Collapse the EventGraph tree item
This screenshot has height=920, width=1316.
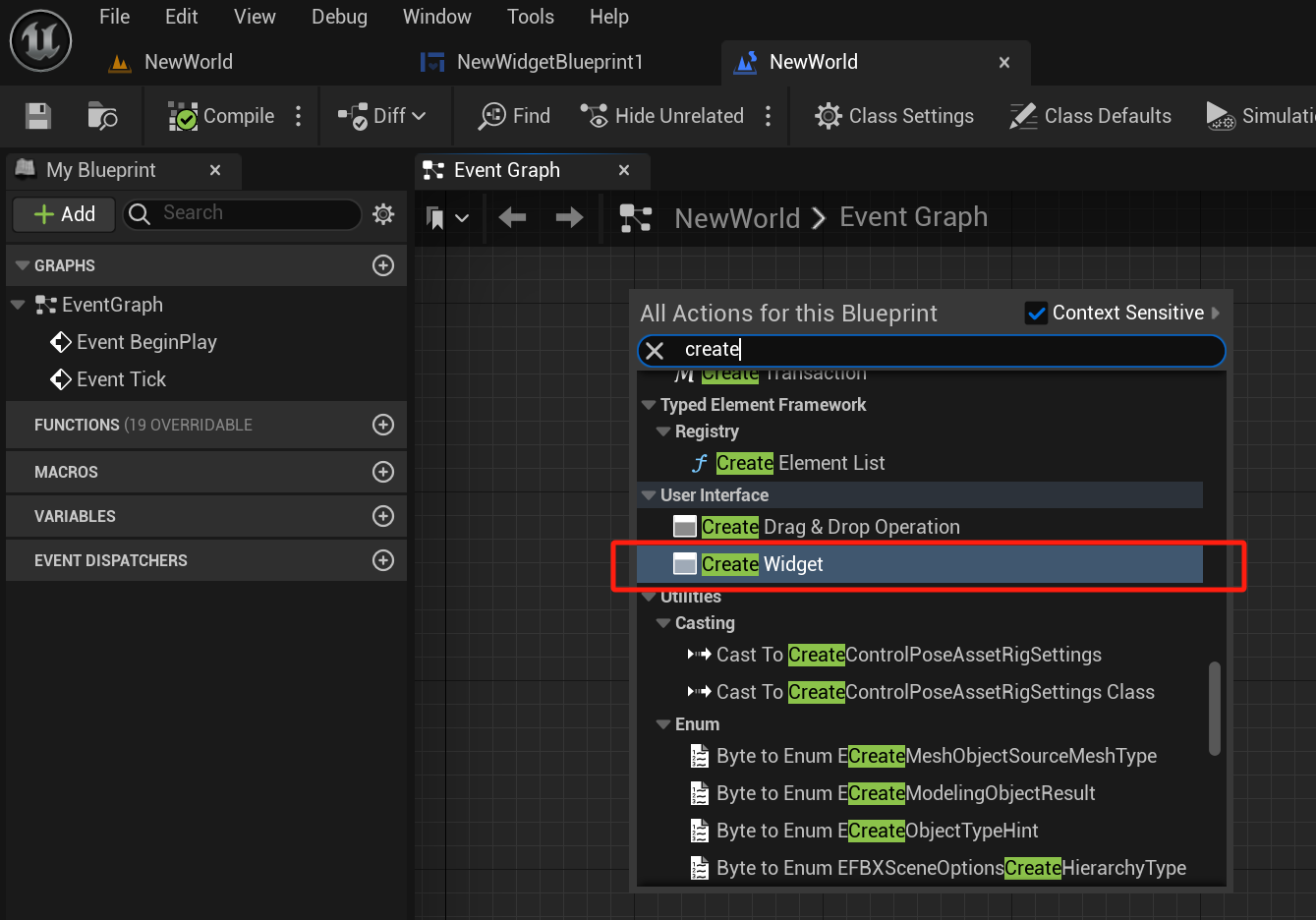(18, 305)
